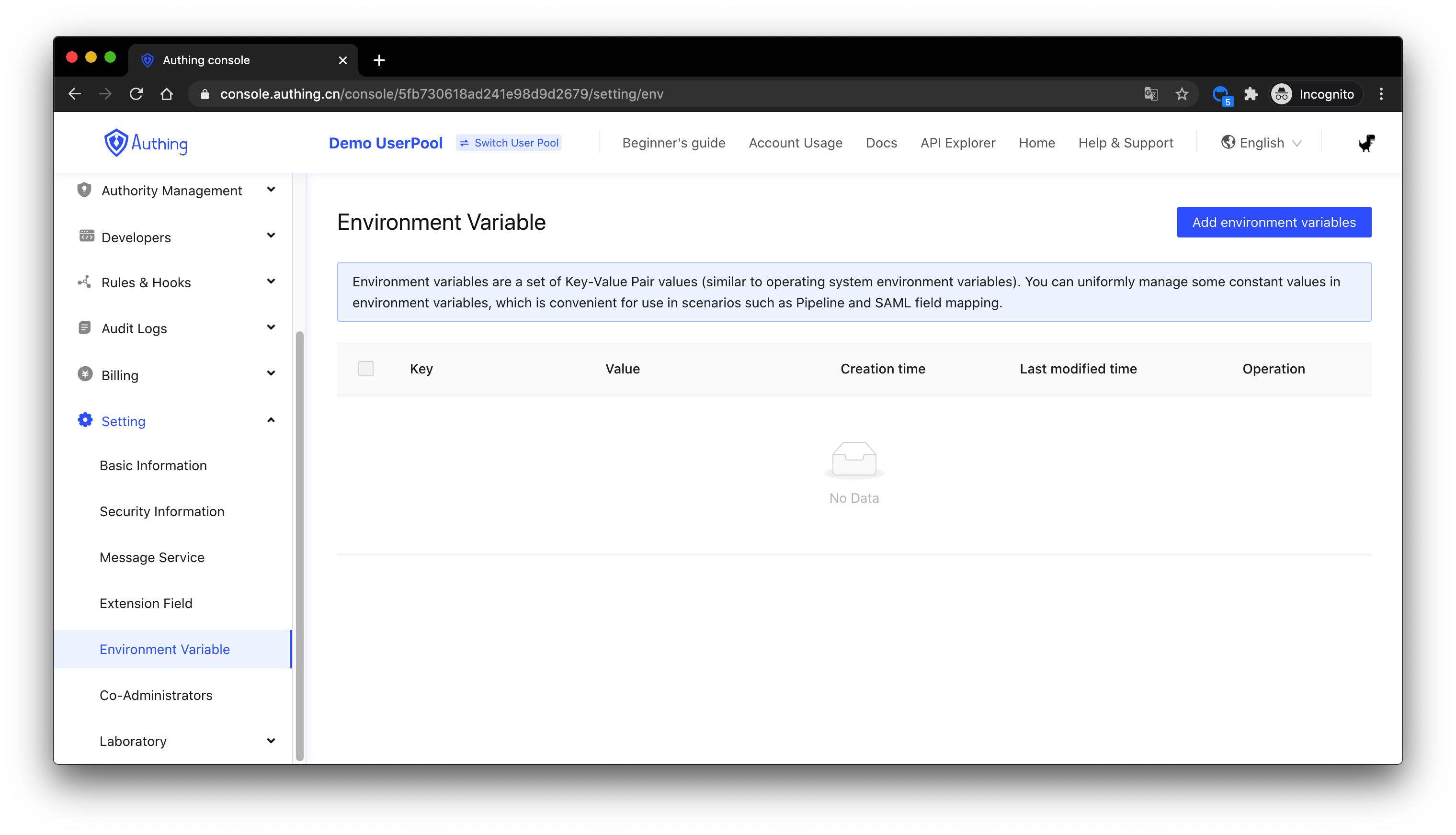Click the Creation time column header
This screenshot has width=1456, height=835.
point(882,369)
